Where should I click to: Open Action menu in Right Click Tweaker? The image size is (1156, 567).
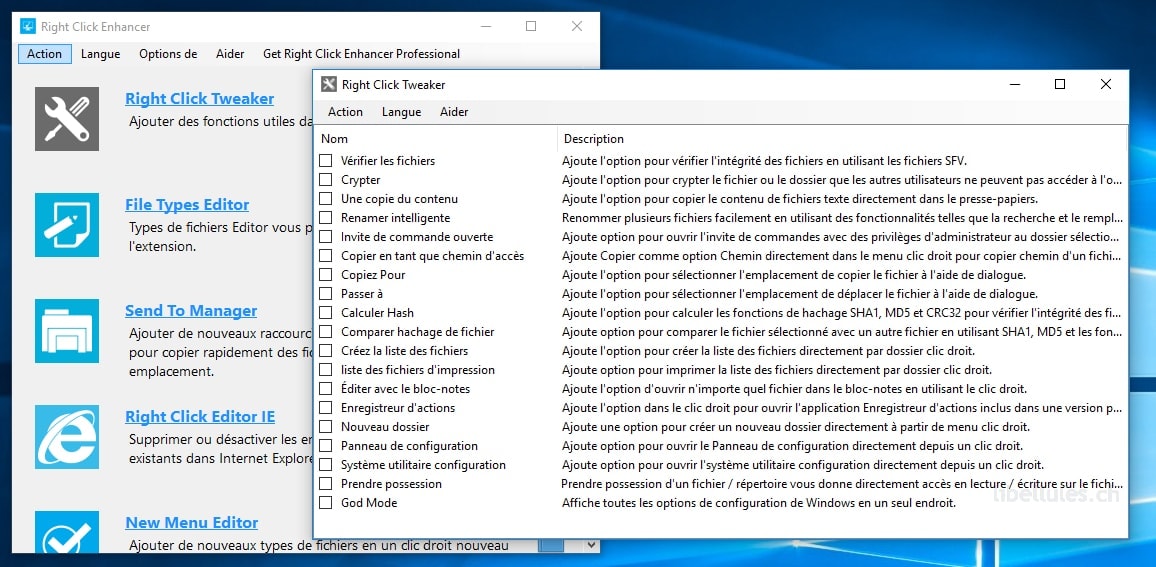tap(345, 112)
